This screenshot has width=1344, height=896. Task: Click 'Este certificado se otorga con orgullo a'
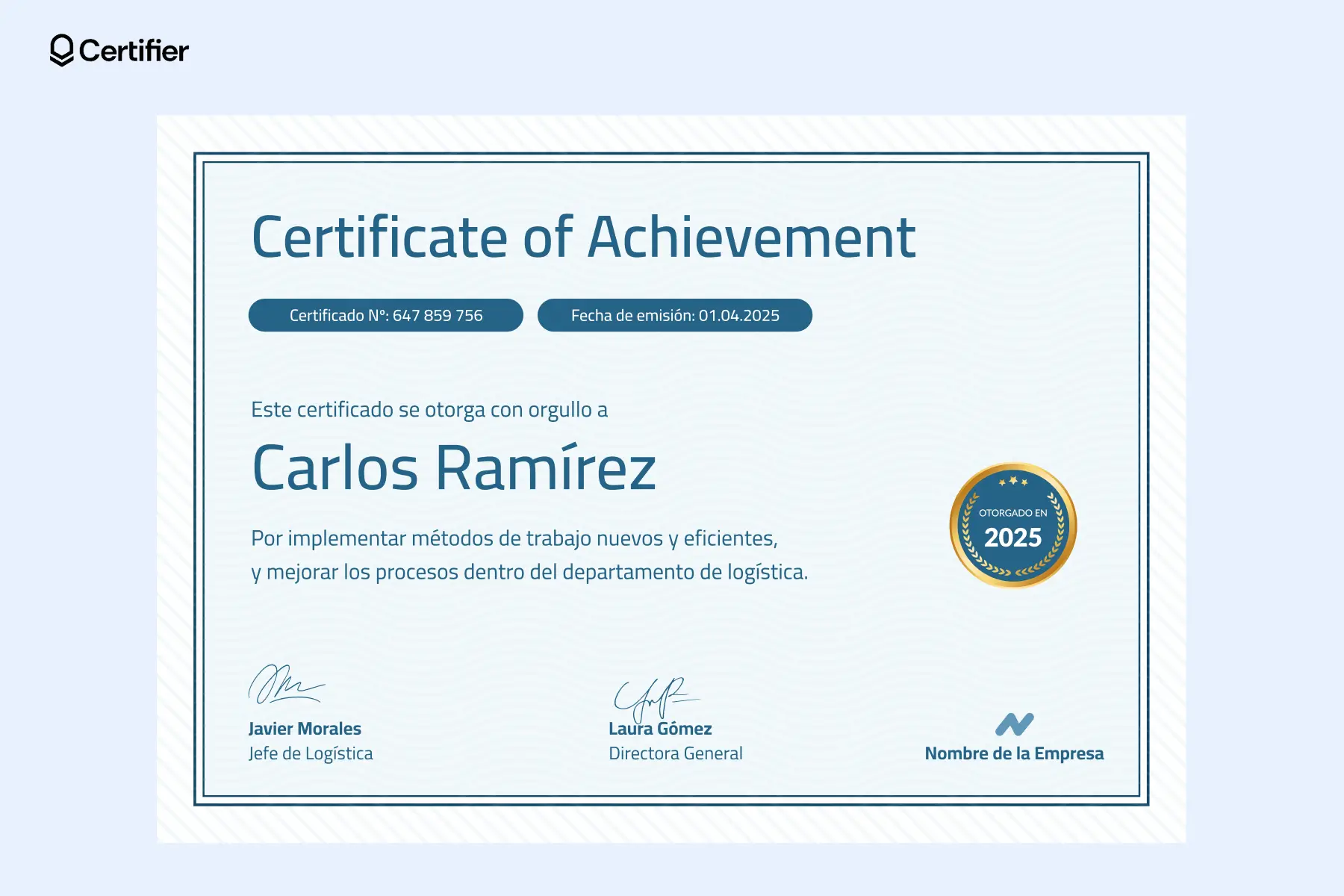[429, 410]
